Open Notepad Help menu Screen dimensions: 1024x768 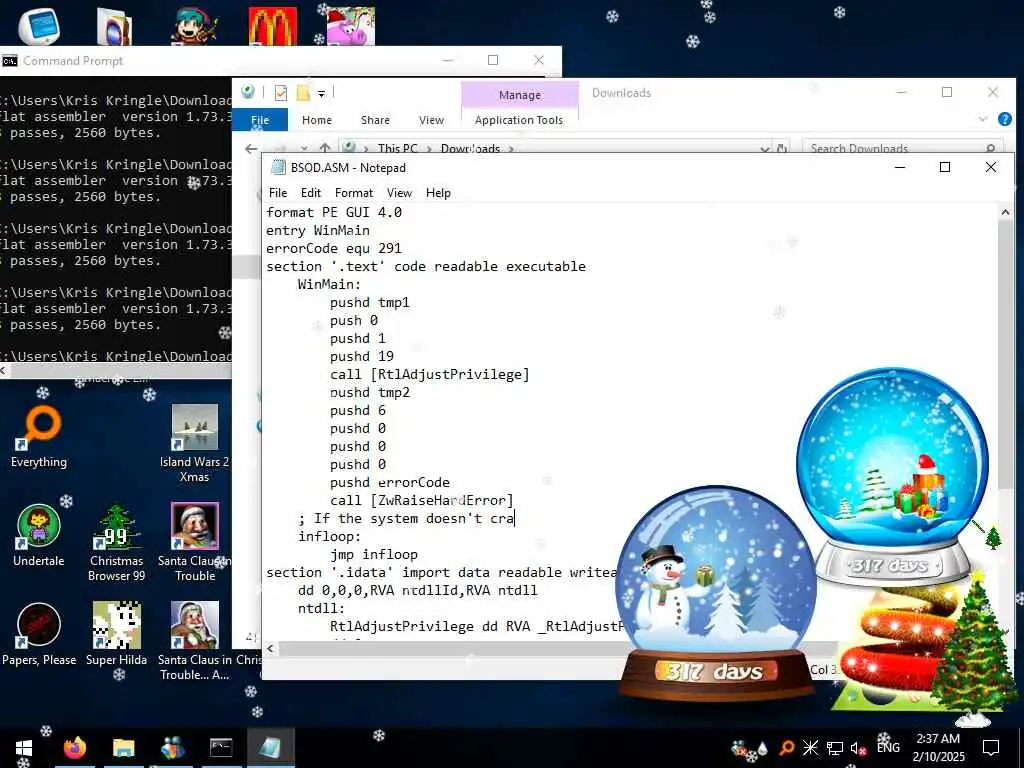tap(438, 193)
